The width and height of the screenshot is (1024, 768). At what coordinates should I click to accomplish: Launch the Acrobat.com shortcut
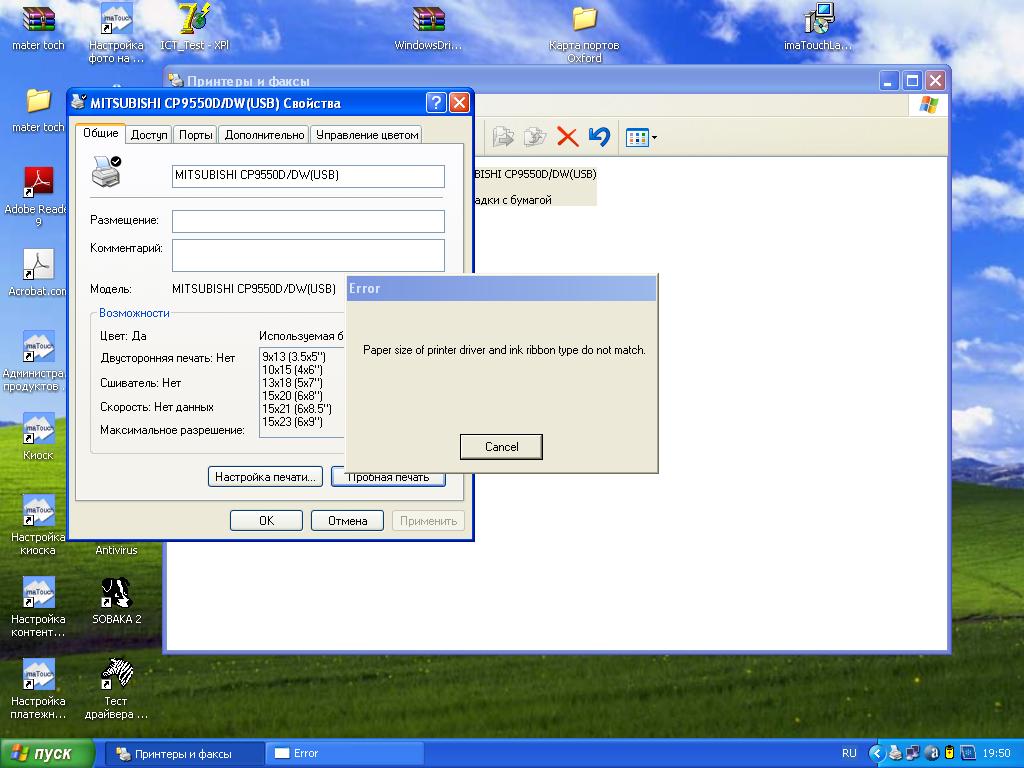(x=37, y=273)
